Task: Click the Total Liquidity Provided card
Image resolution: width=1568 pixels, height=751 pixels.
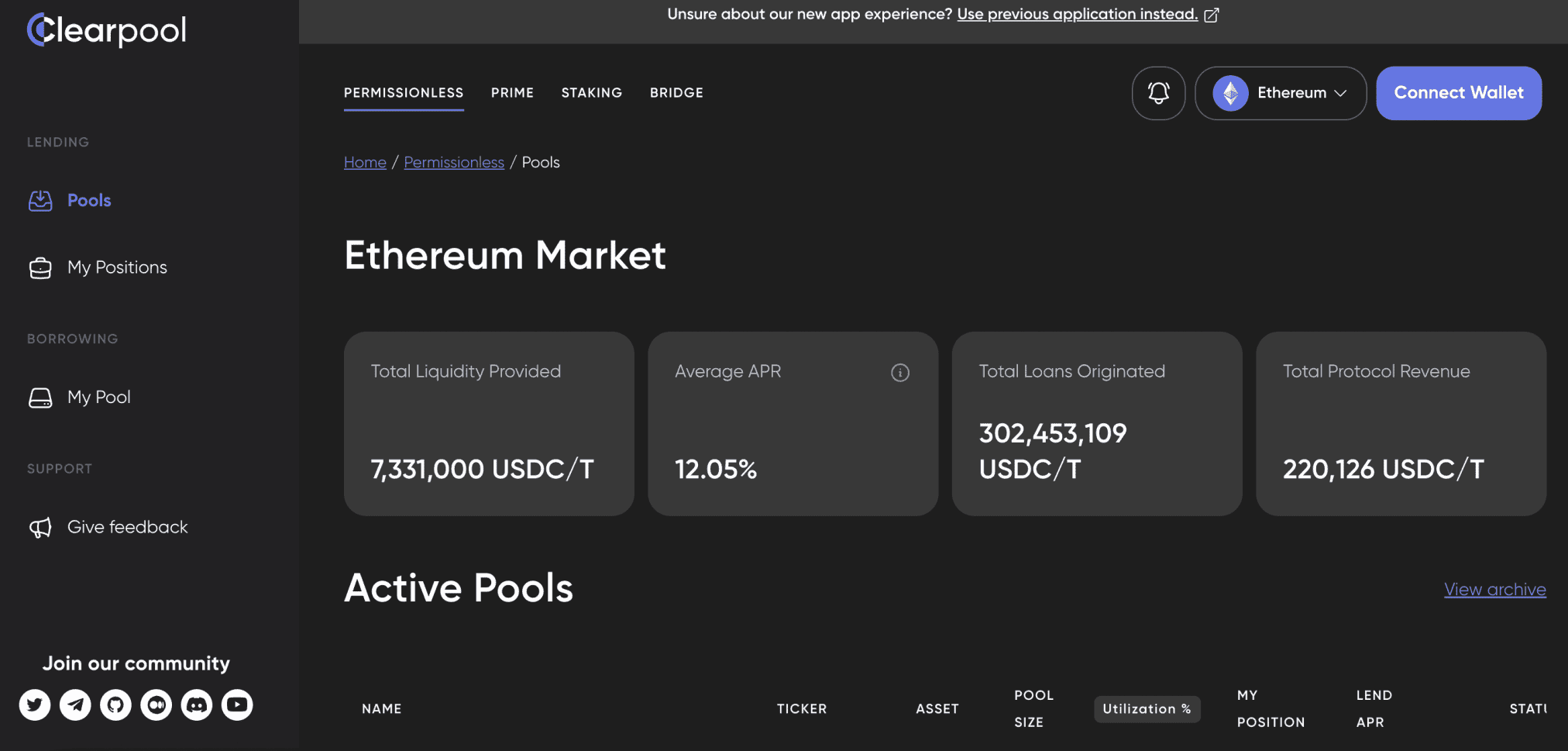Action: [489, 424]
